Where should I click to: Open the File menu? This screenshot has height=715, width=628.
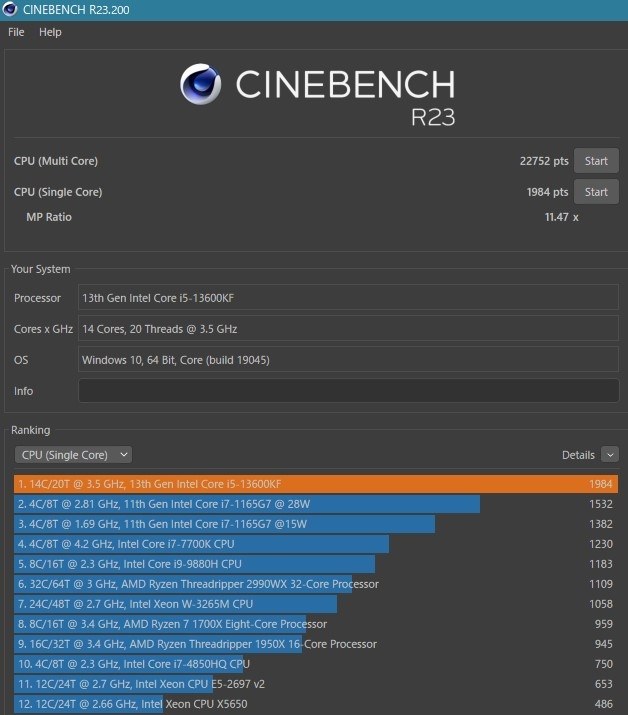click(x=16, y=32)
